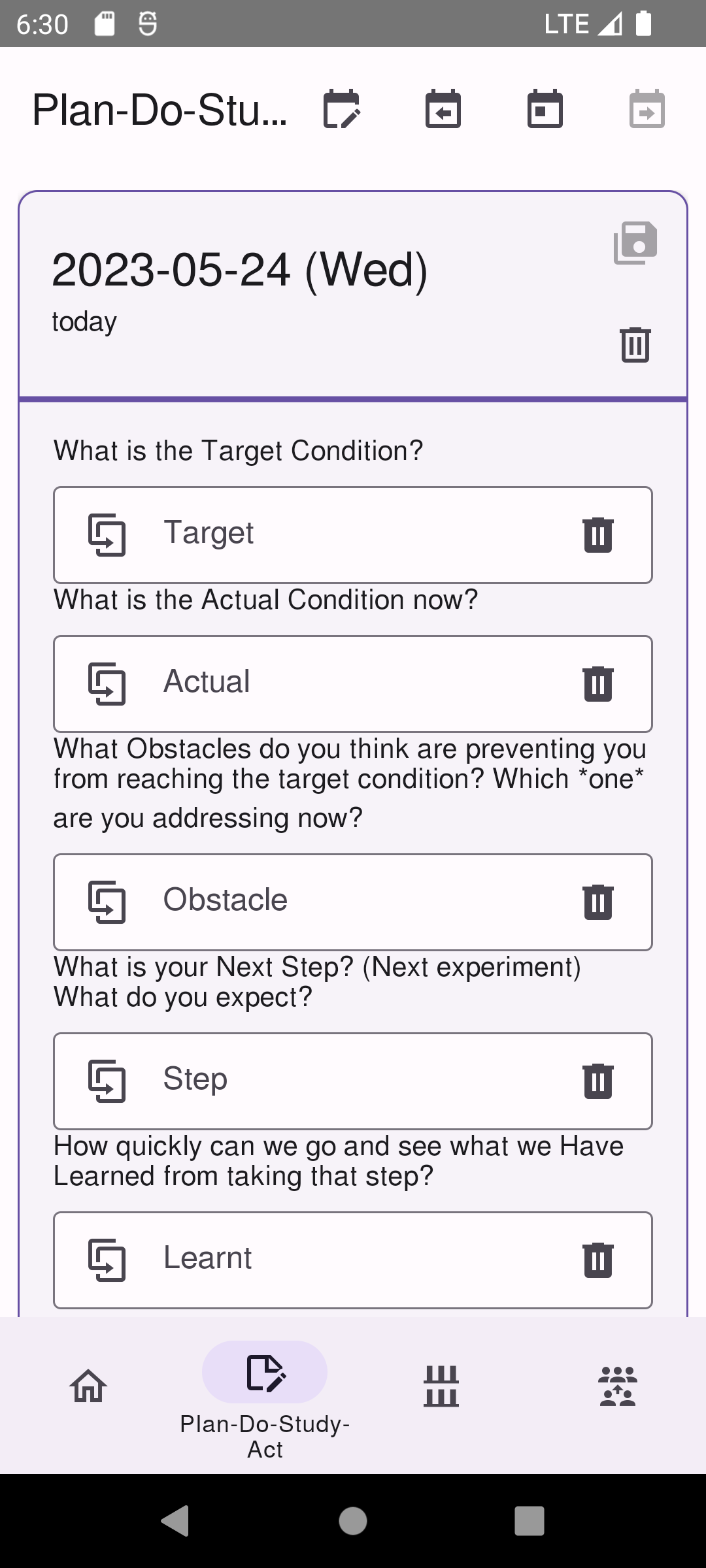
Task: Copy previous entry into Learnt field
Action: 107,1260
